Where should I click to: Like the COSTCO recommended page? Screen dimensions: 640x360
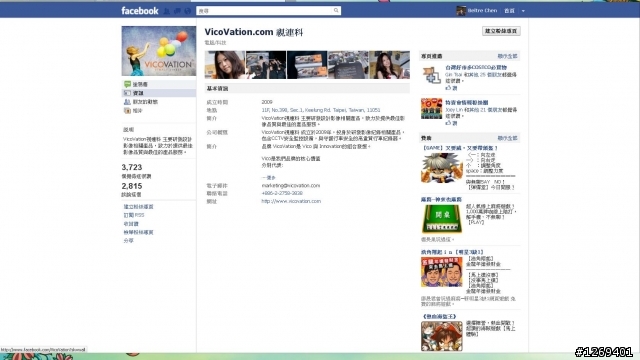[451, 88]
